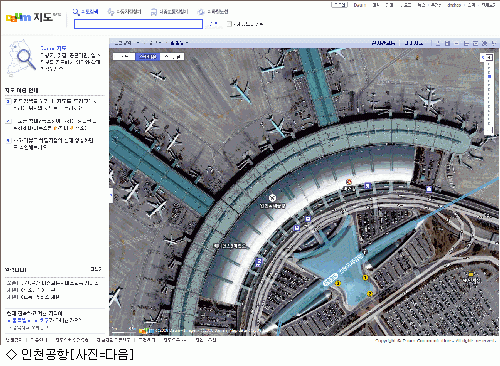Select the highlighted skyview map mode
This screenshot has width=500, height=366.
coord(148,57)
